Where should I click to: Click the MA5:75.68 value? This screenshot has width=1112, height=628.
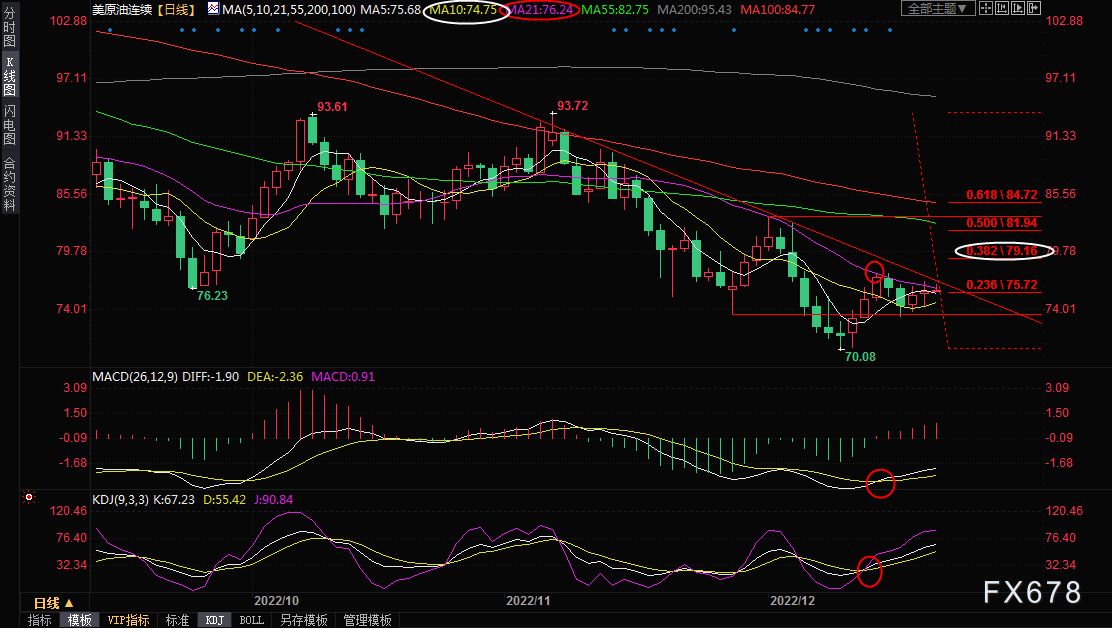pyautogui.click(x=390, y=9)
